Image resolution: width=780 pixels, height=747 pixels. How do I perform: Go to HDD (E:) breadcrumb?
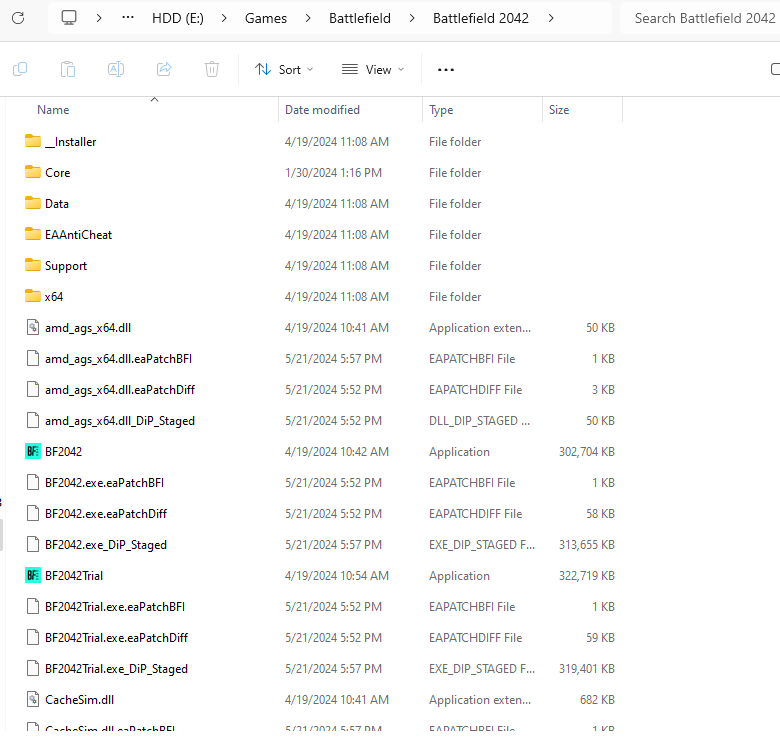coord(178,18)
